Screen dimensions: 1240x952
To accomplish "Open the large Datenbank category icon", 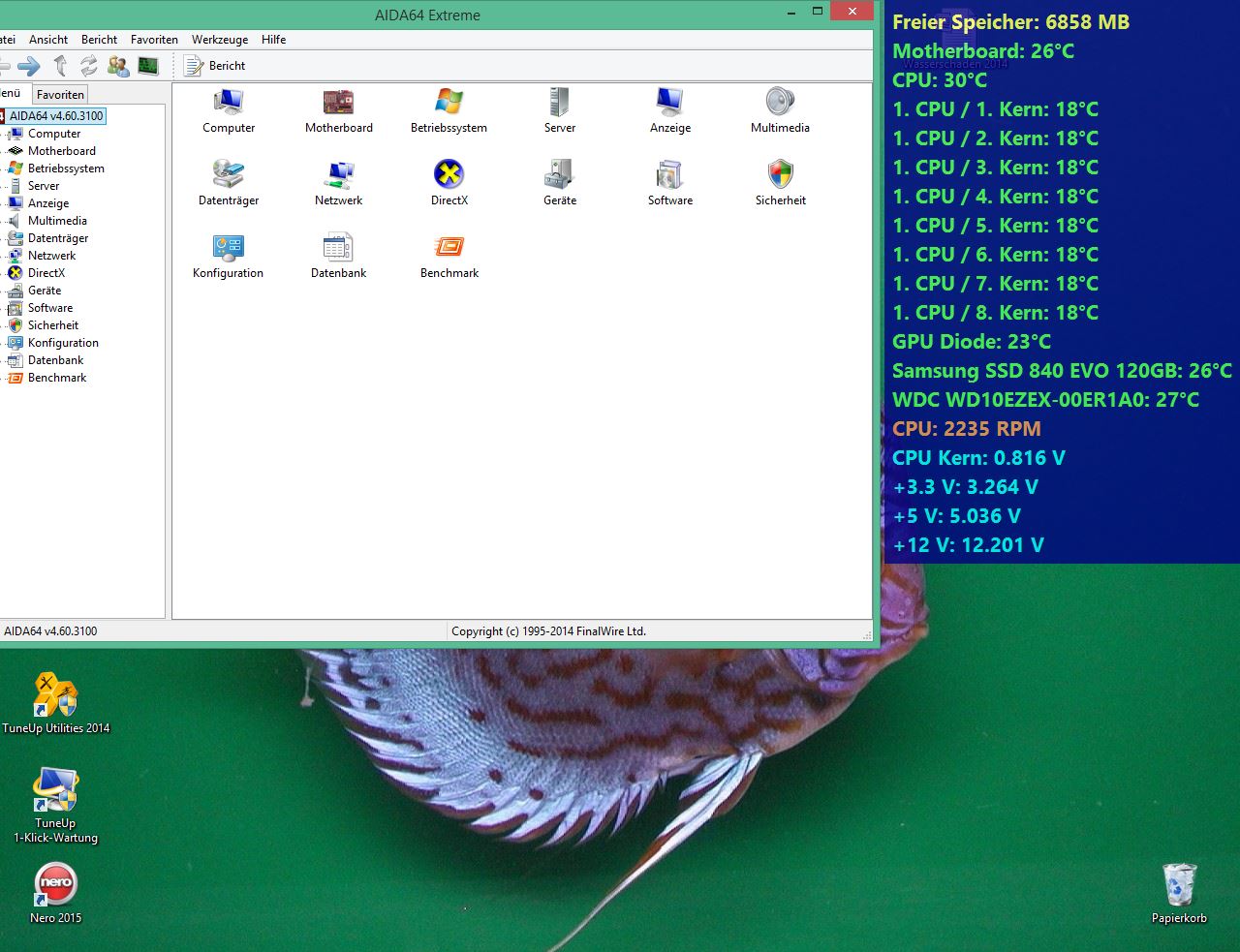I will (338, 247).
